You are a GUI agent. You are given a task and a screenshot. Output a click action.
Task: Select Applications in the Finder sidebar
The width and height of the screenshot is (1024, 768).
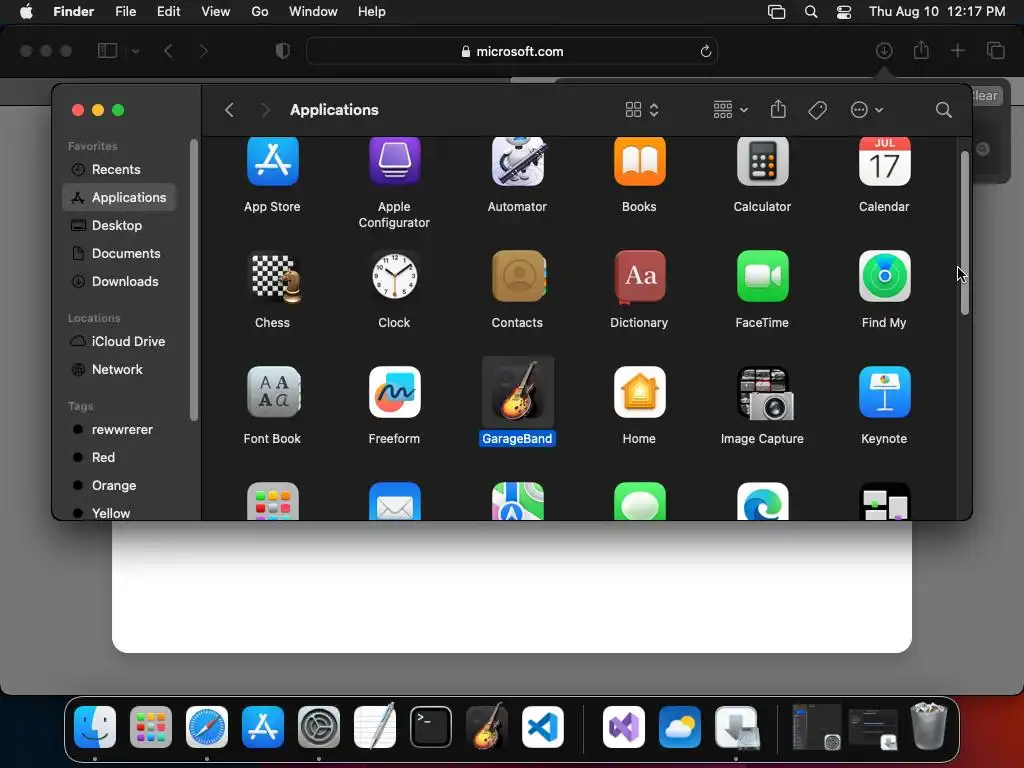[119, 197]
